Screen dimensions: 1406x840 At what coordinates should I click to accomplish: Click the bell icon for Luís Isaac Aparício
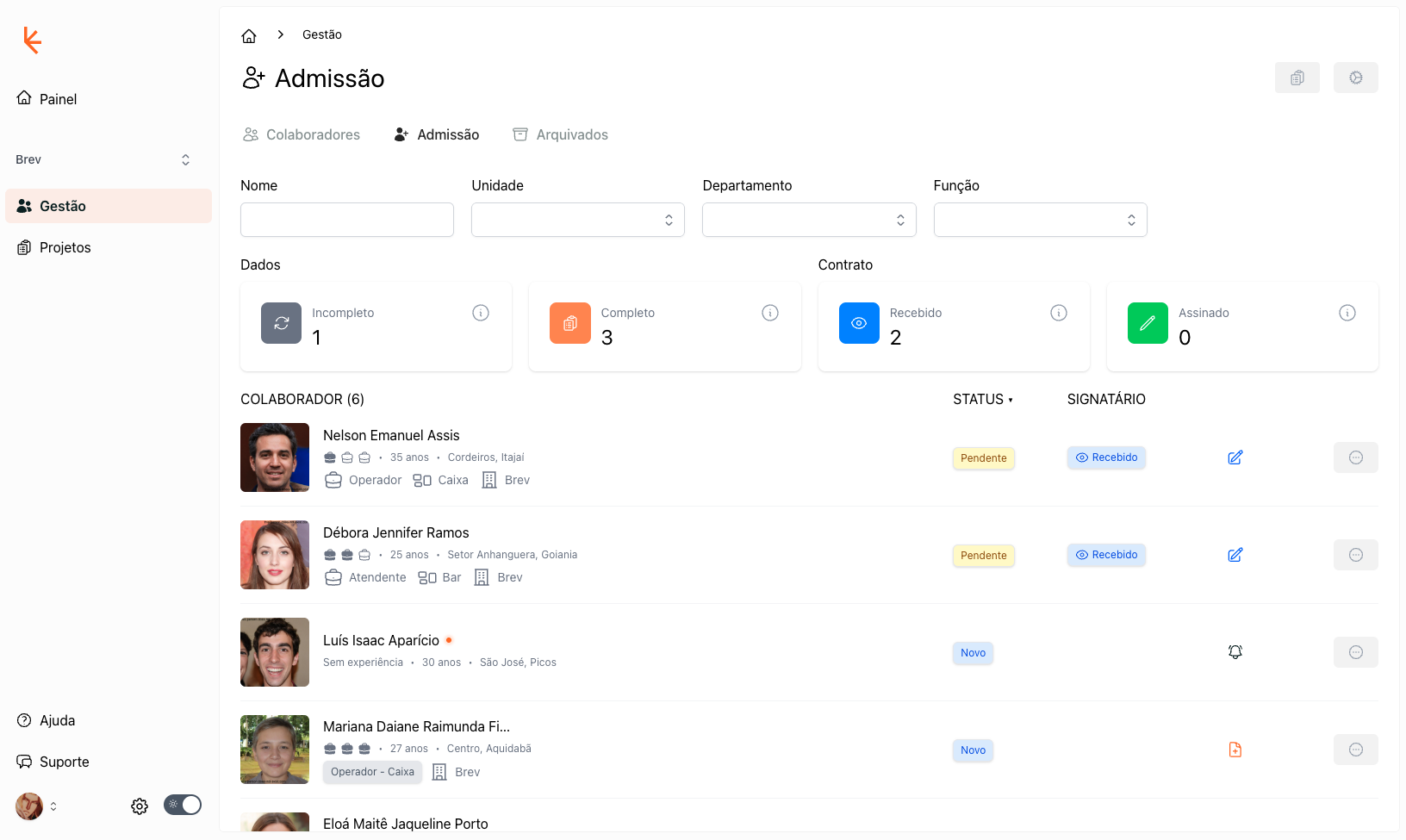[1235, 652]
